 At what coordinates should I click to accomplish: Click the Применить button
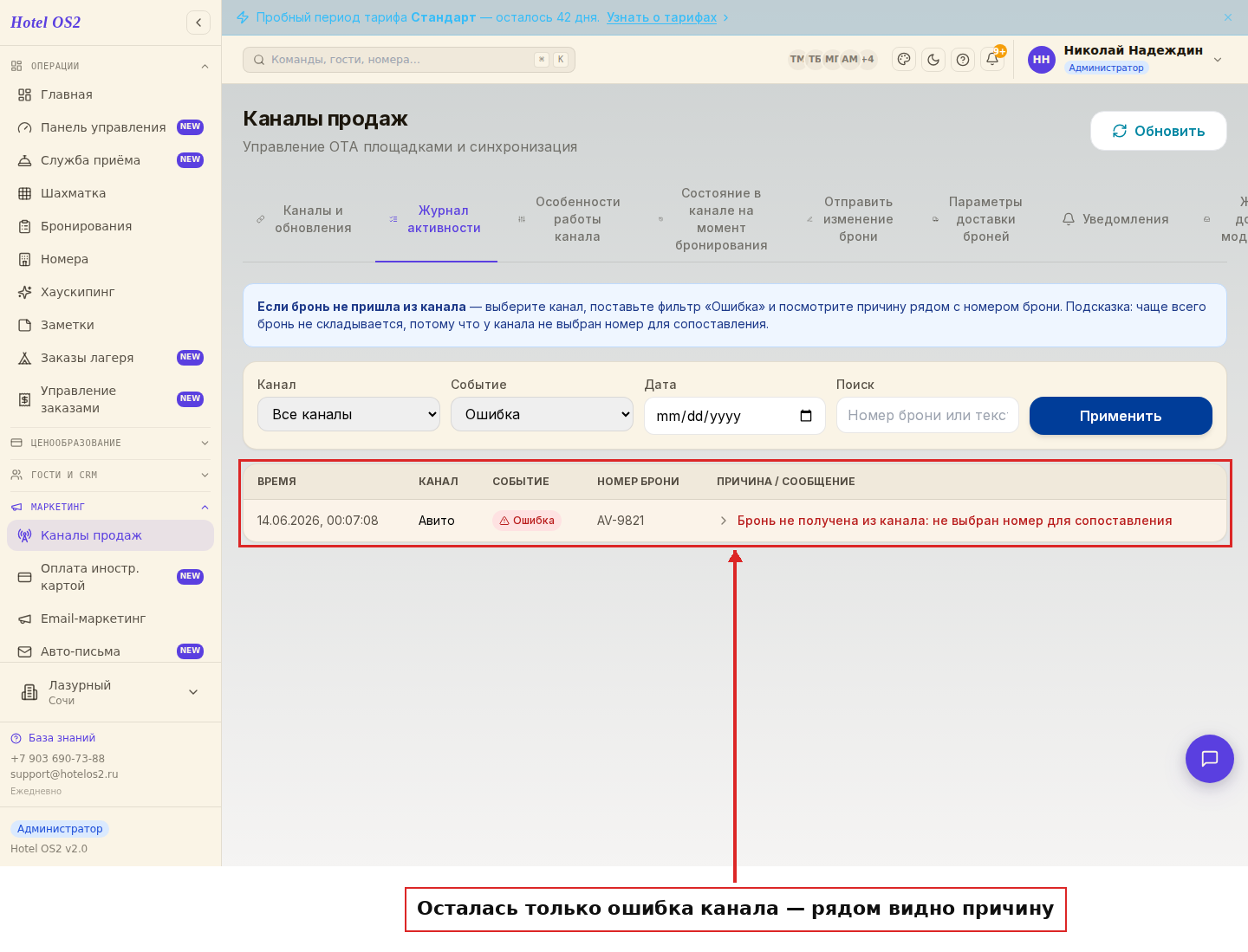pyautogui.click(x=1121, y=416)
